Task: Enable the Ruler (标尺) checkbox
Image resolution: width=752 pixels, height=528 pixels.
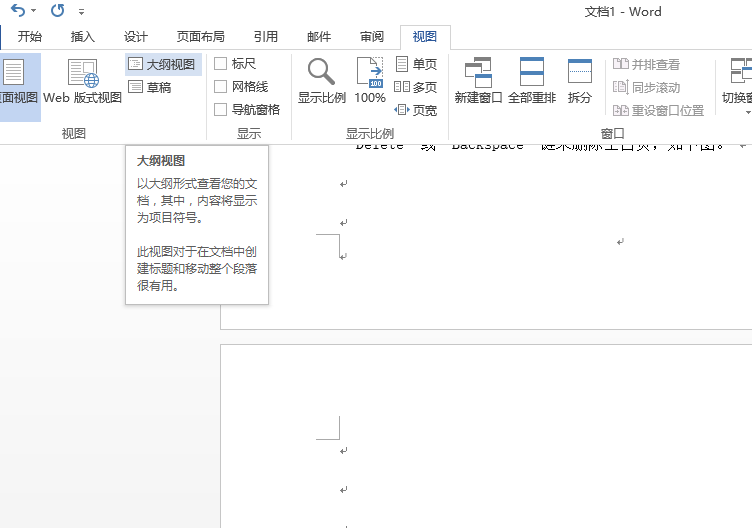Action: [x=221, y=64]
